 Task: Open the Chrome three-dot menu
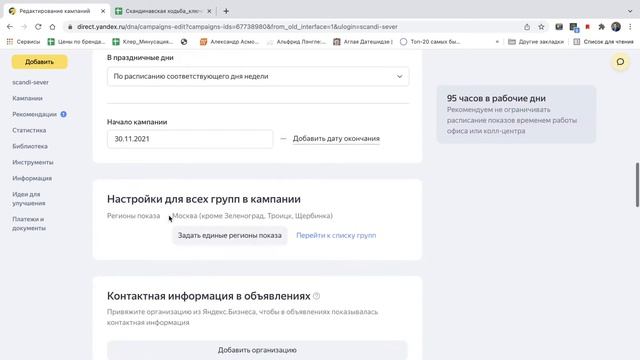(x=630, y=27)
